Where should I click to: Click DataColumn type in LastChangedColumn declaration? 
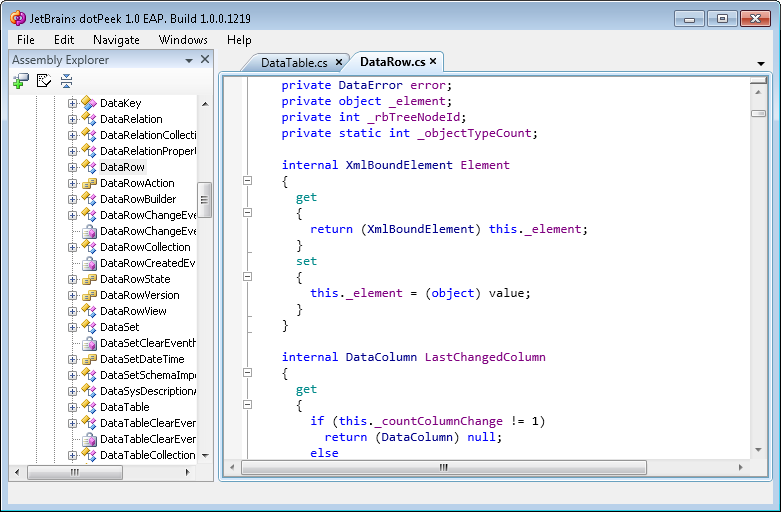coord(381,357)
